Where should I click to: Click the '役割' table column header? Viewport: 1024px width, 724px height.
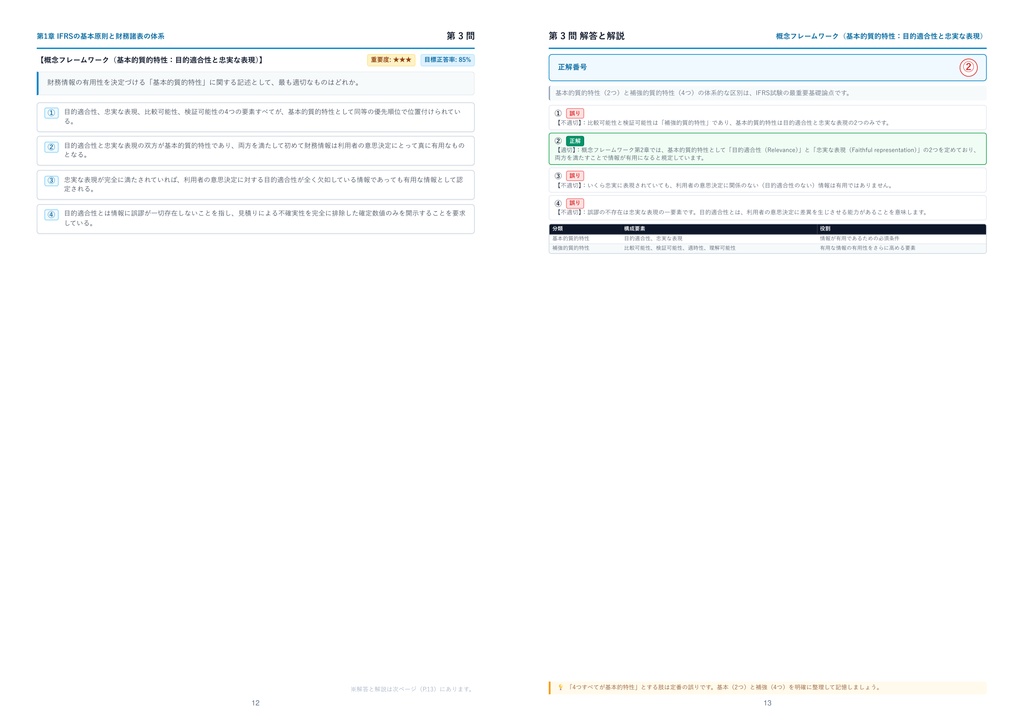click(825, 229)
